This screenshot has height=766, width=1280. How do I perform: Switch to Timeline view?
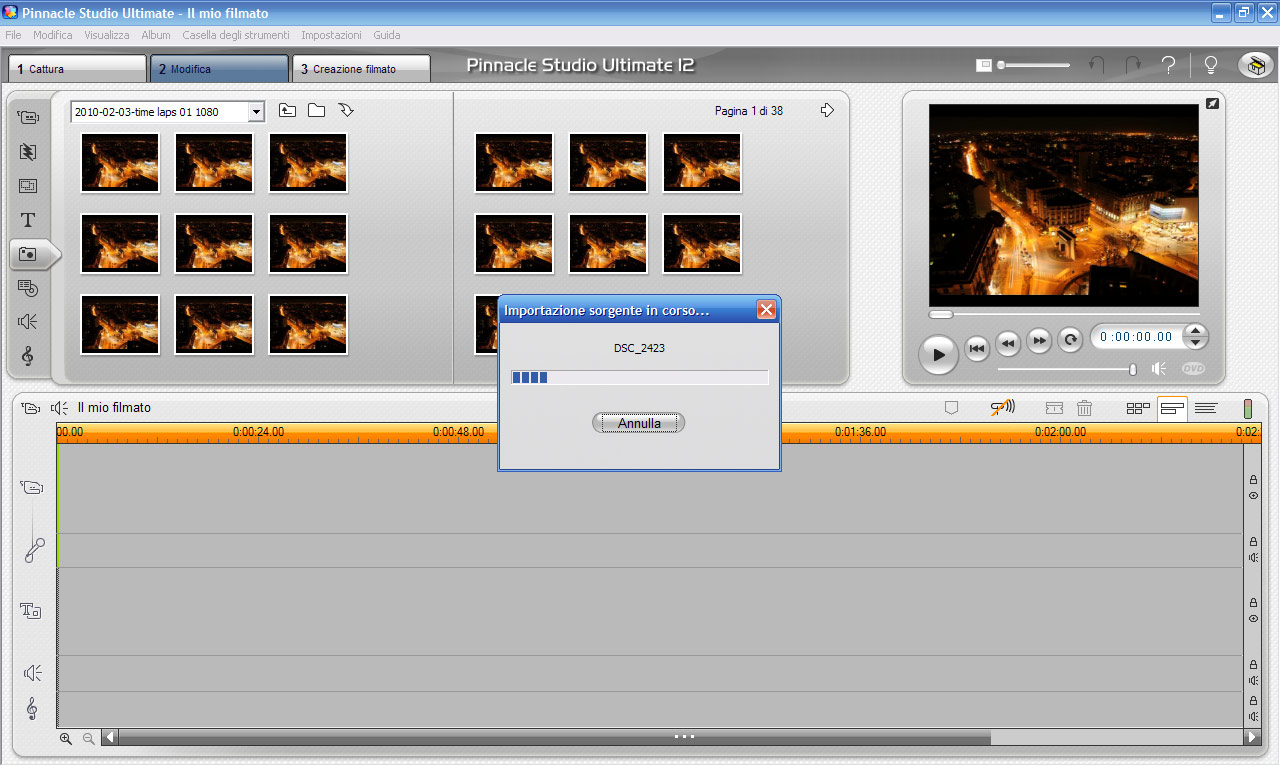[1172, 408]
